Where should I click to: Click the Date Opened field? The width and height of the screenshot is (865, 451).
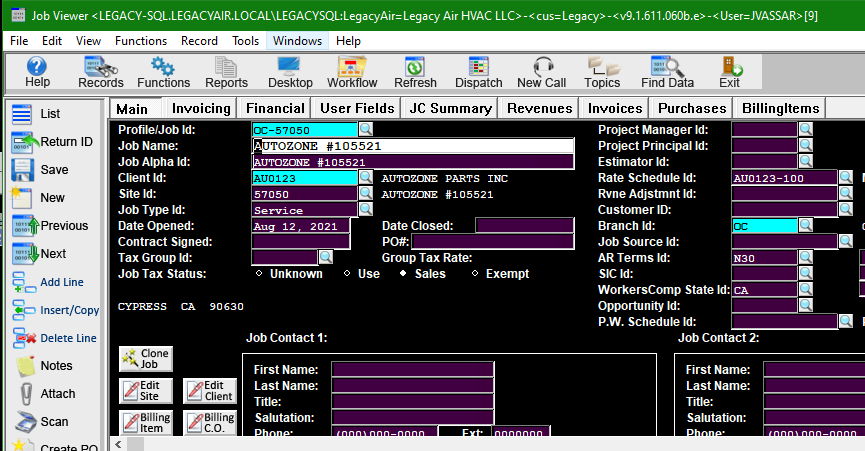tap(301, 226)
